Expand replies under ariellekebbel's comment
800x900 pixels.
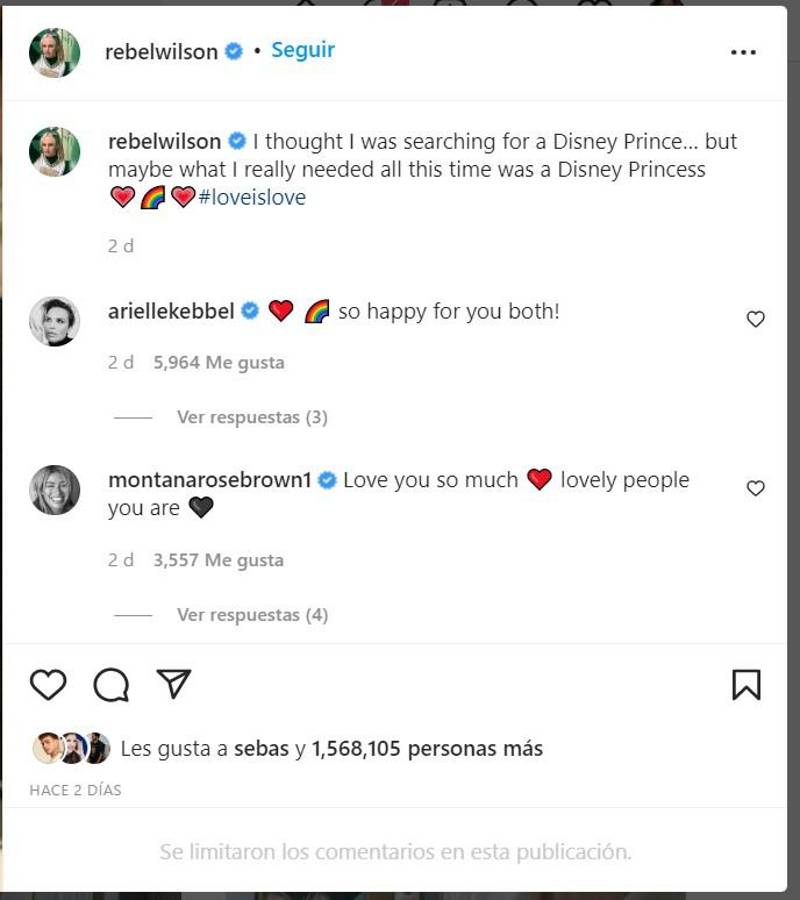[x=252, y=417]
